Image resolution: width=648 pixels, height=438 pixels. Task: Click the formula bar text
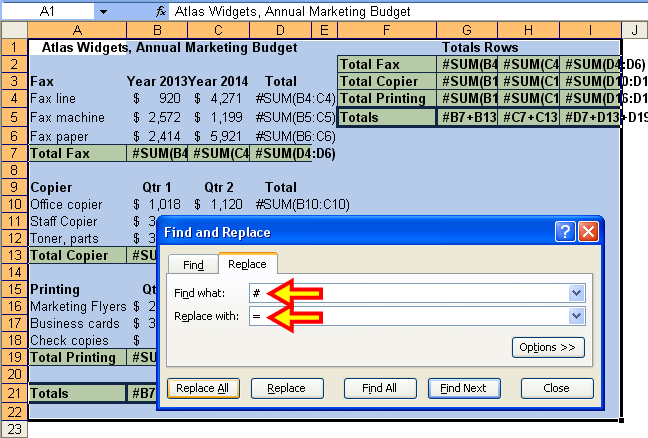click(x=292, y=12)
